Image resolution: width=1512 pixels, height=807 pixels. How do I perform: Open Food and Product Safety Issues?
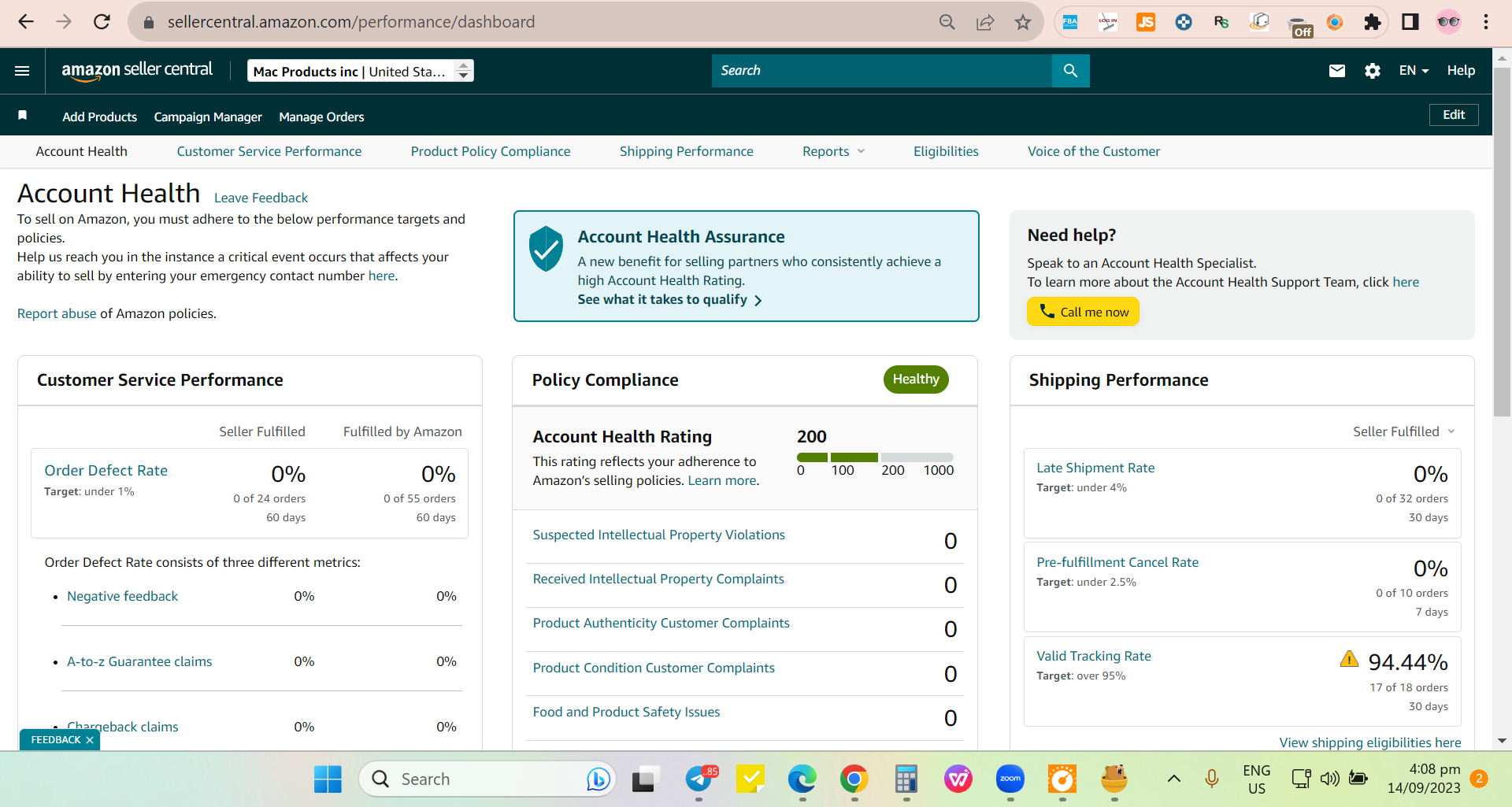coord(627,712)
